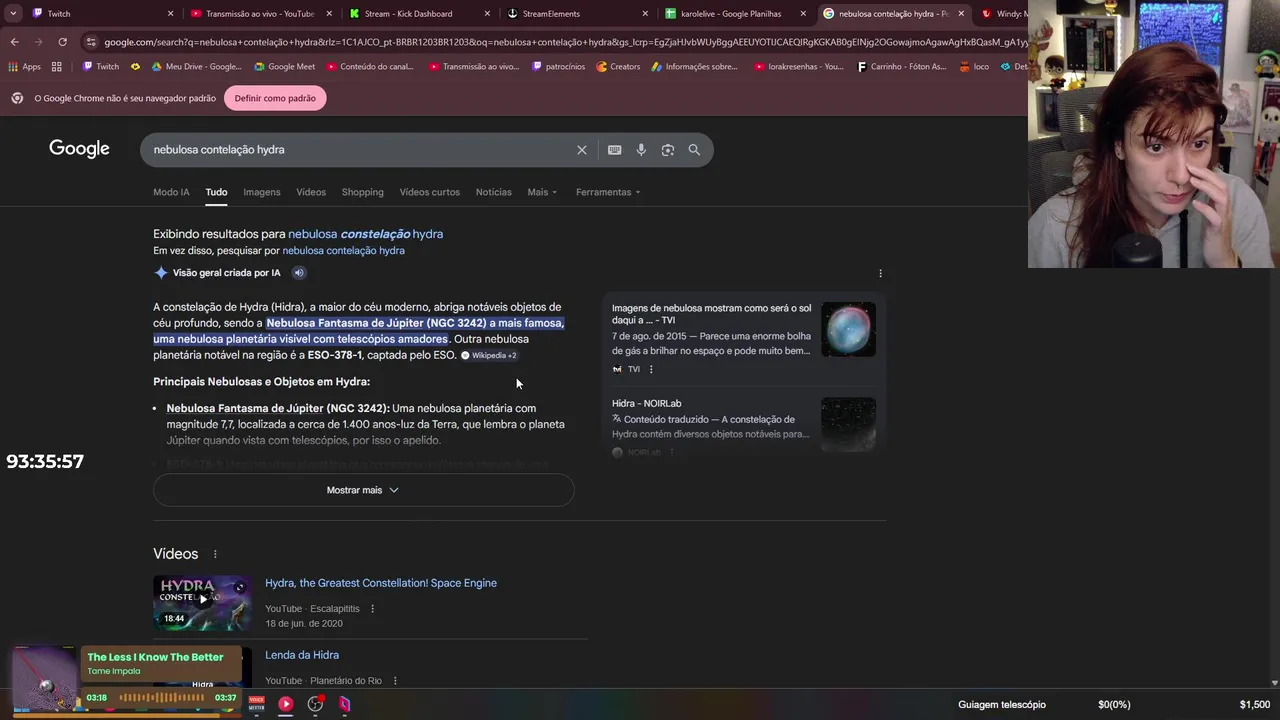Open TVI article about nebulosa images

click(x=712, y=314)
